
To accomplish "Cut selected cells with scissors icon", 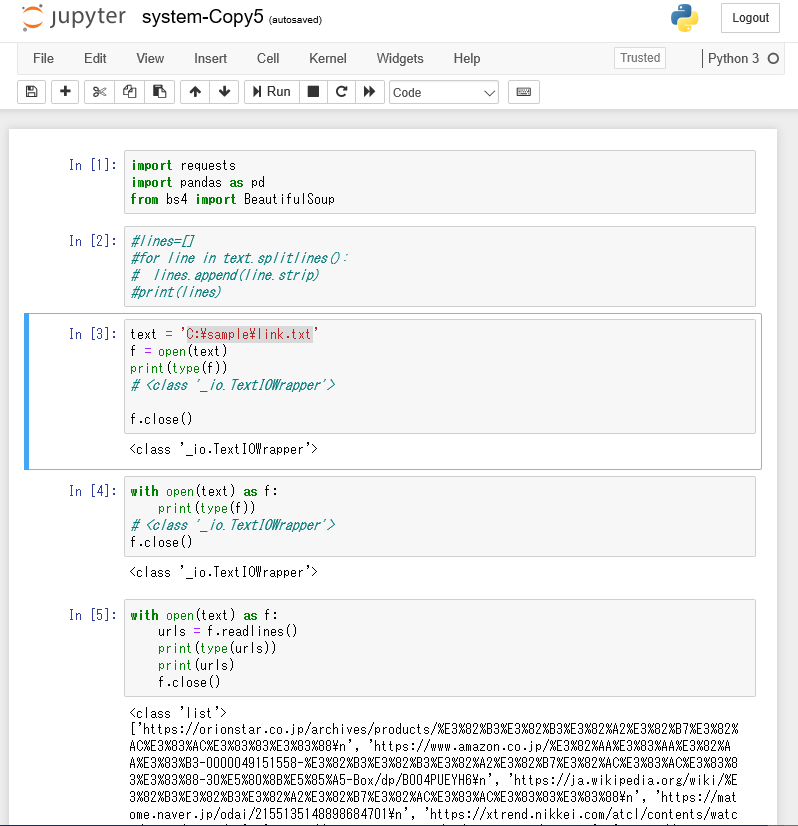I will 99,92.
